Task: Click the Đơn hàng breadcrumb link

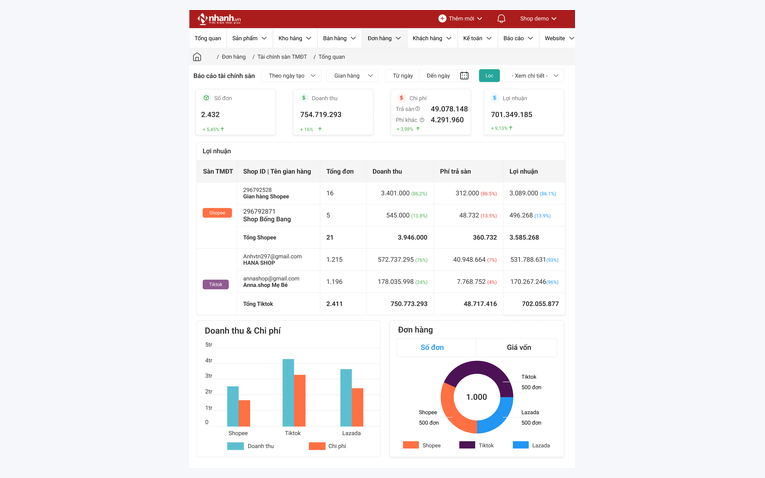Action: click(x=234, y=57)
